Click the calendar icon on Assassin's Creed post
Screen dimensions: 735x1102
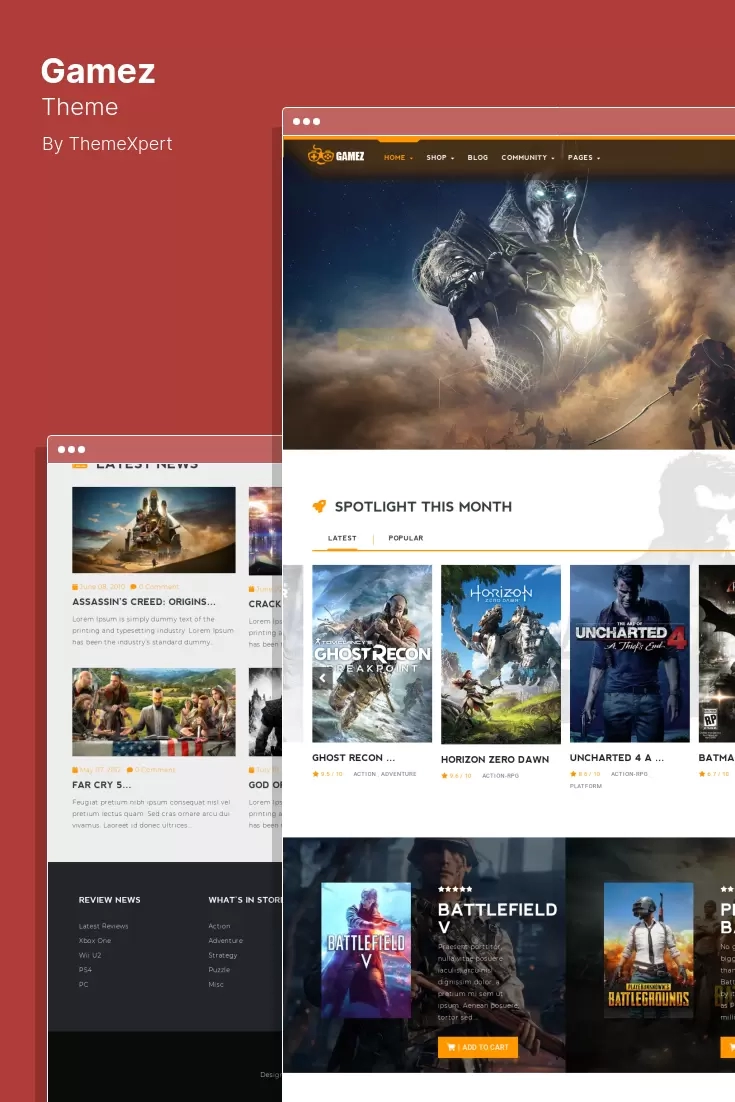(75, 587)
